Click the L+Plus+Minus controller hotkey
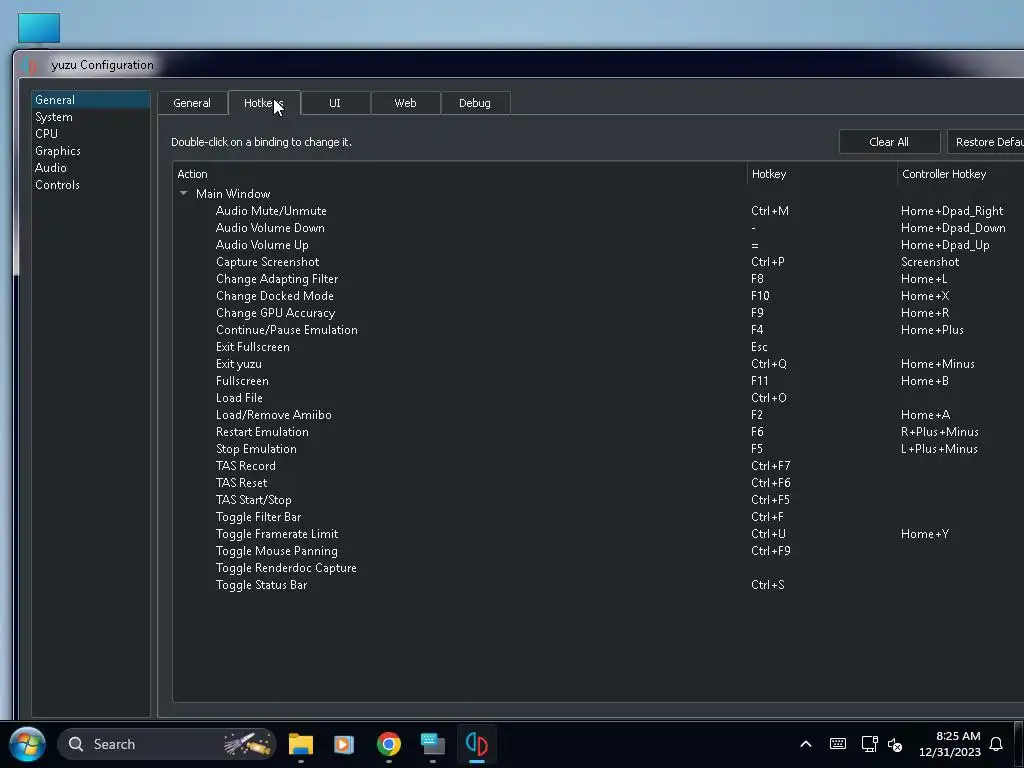Screen dimensions: 1024x768 [x=939, y=448]
